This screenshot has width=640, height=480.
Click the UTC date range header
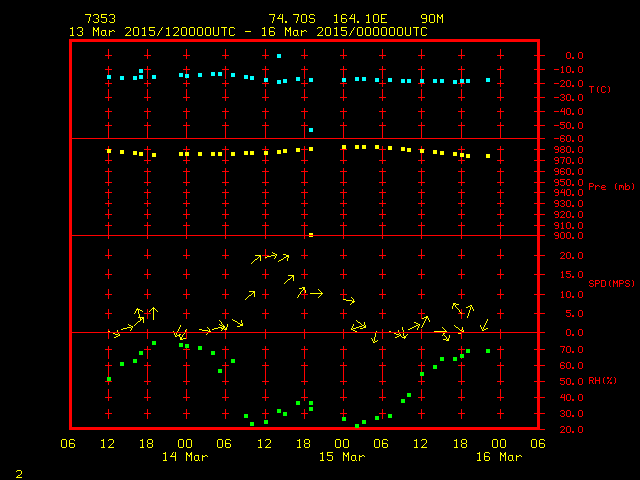click(x=248, y=31)
